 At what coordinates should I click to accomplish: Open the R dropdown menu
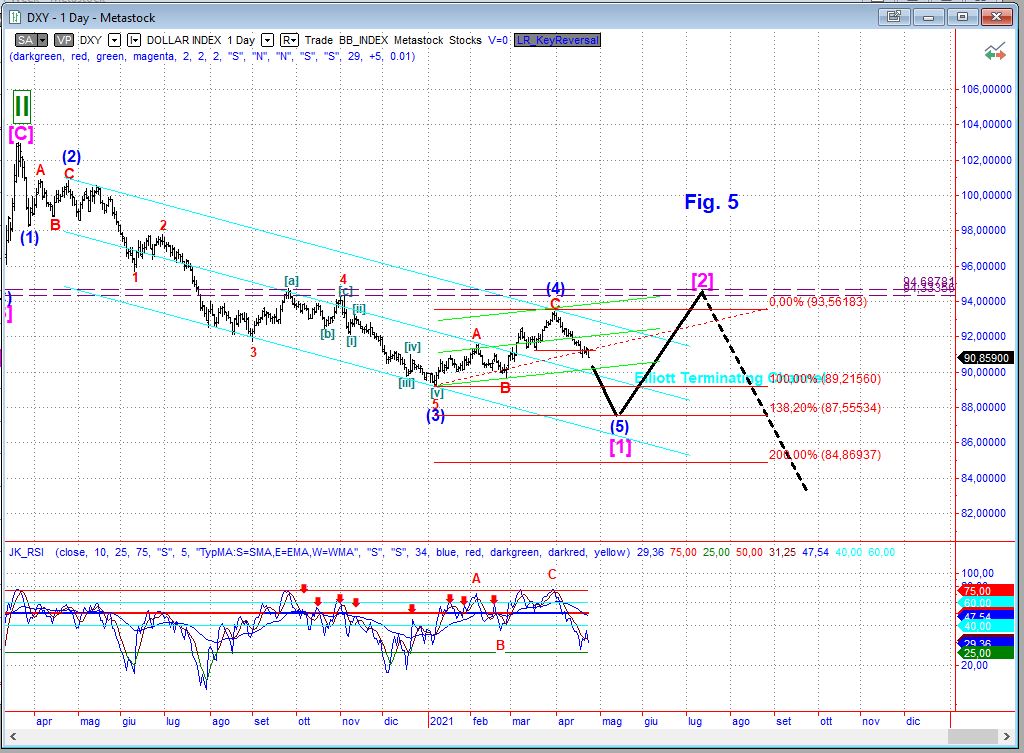click(x=289, y=40)
